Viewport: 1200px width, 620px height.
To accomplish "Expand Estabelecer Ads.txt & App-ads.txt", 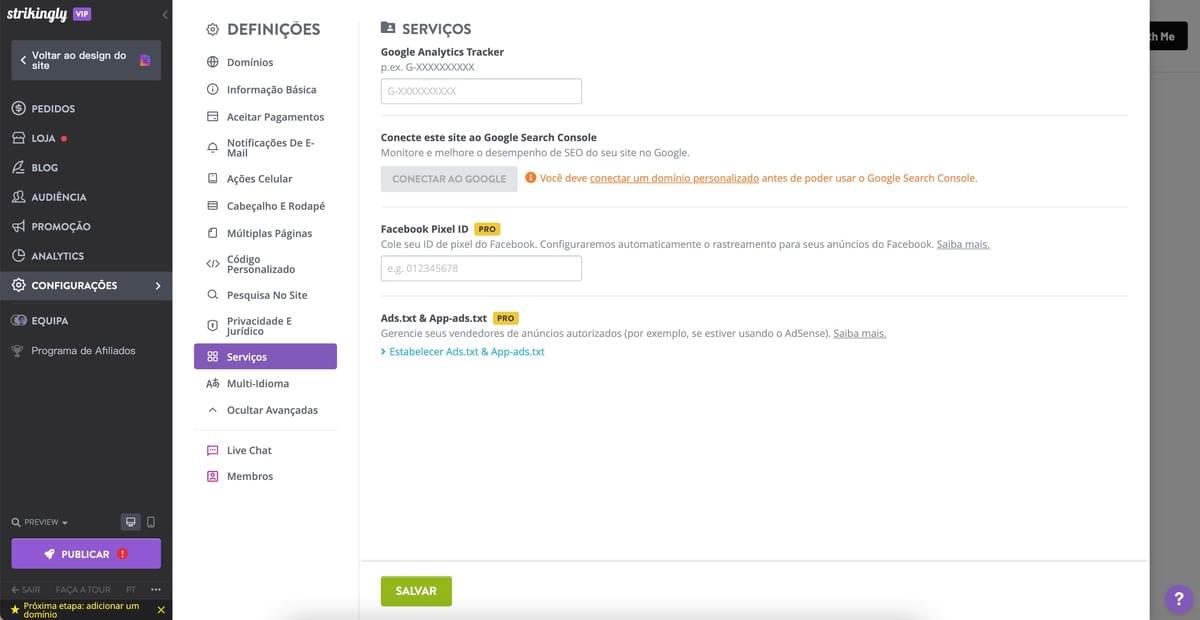I will (463, 352).
